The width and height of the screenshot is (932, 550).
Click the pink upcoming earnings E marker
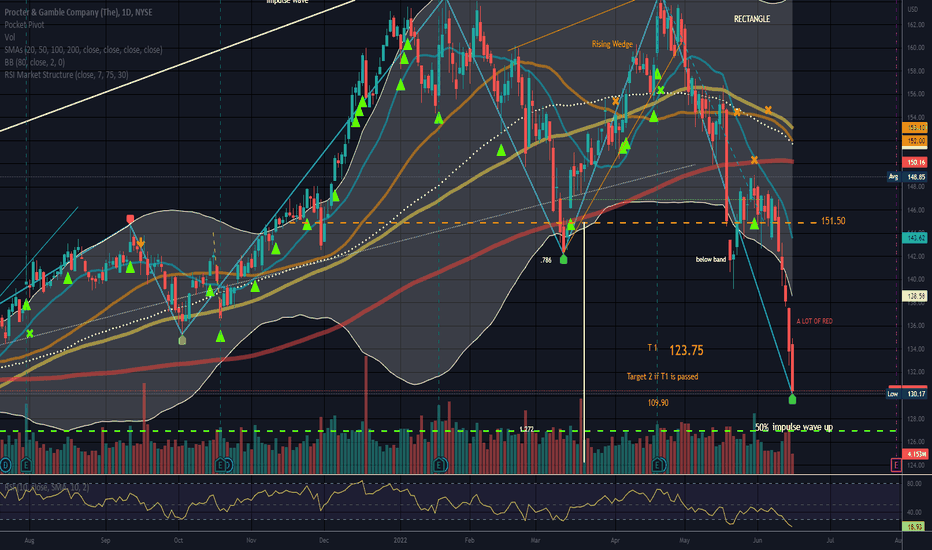pos(896,465)
